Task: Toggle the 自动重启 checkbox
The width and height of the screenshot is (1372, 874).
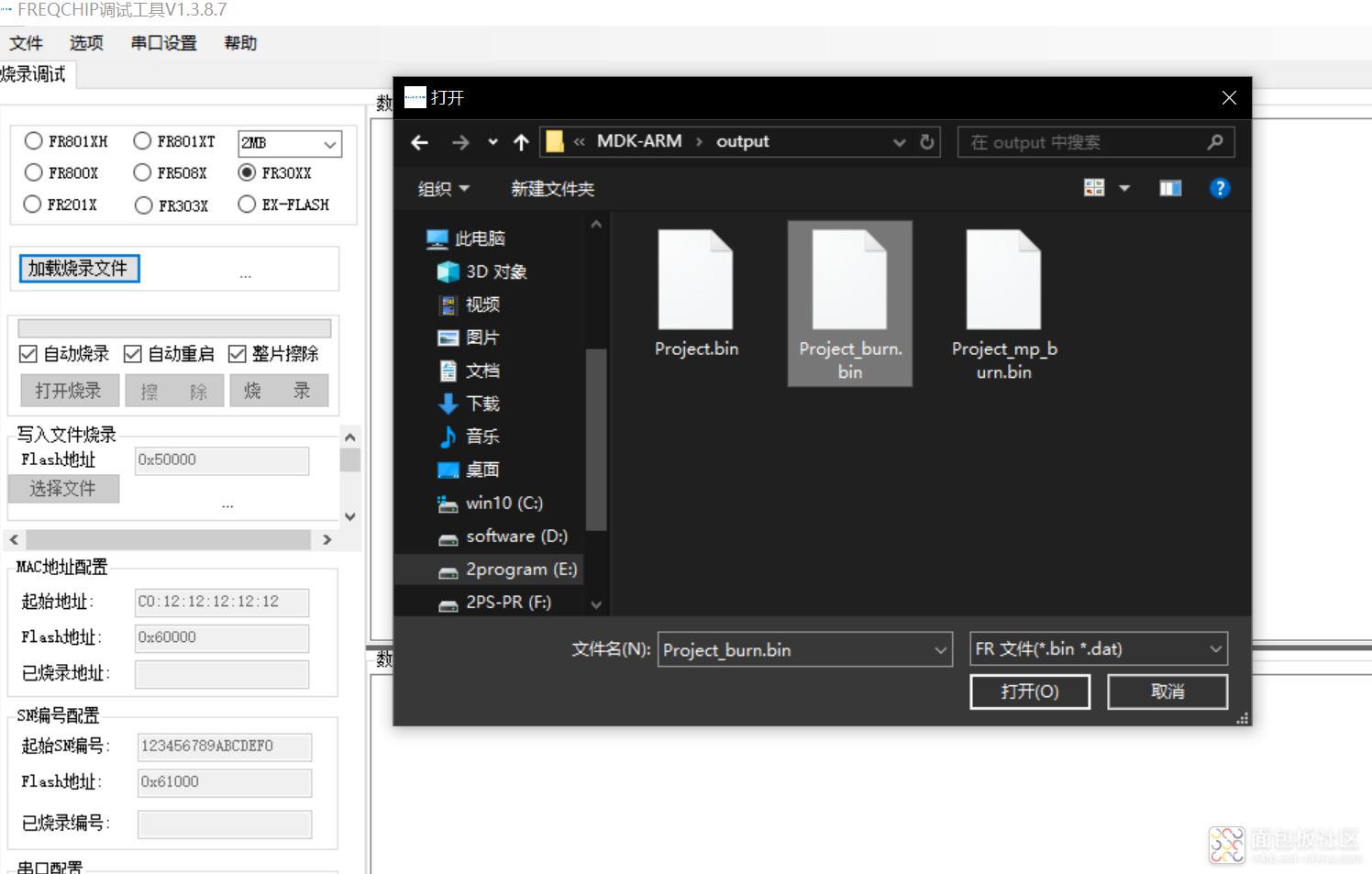Action: point(169,354)
